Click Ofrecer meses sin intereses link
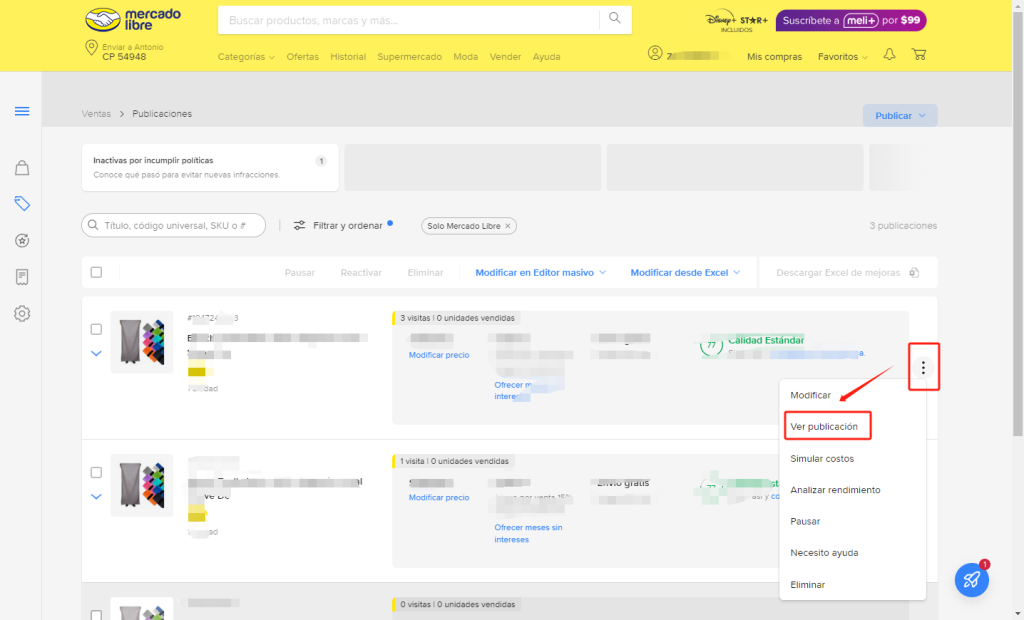 (x=528, y=533)
